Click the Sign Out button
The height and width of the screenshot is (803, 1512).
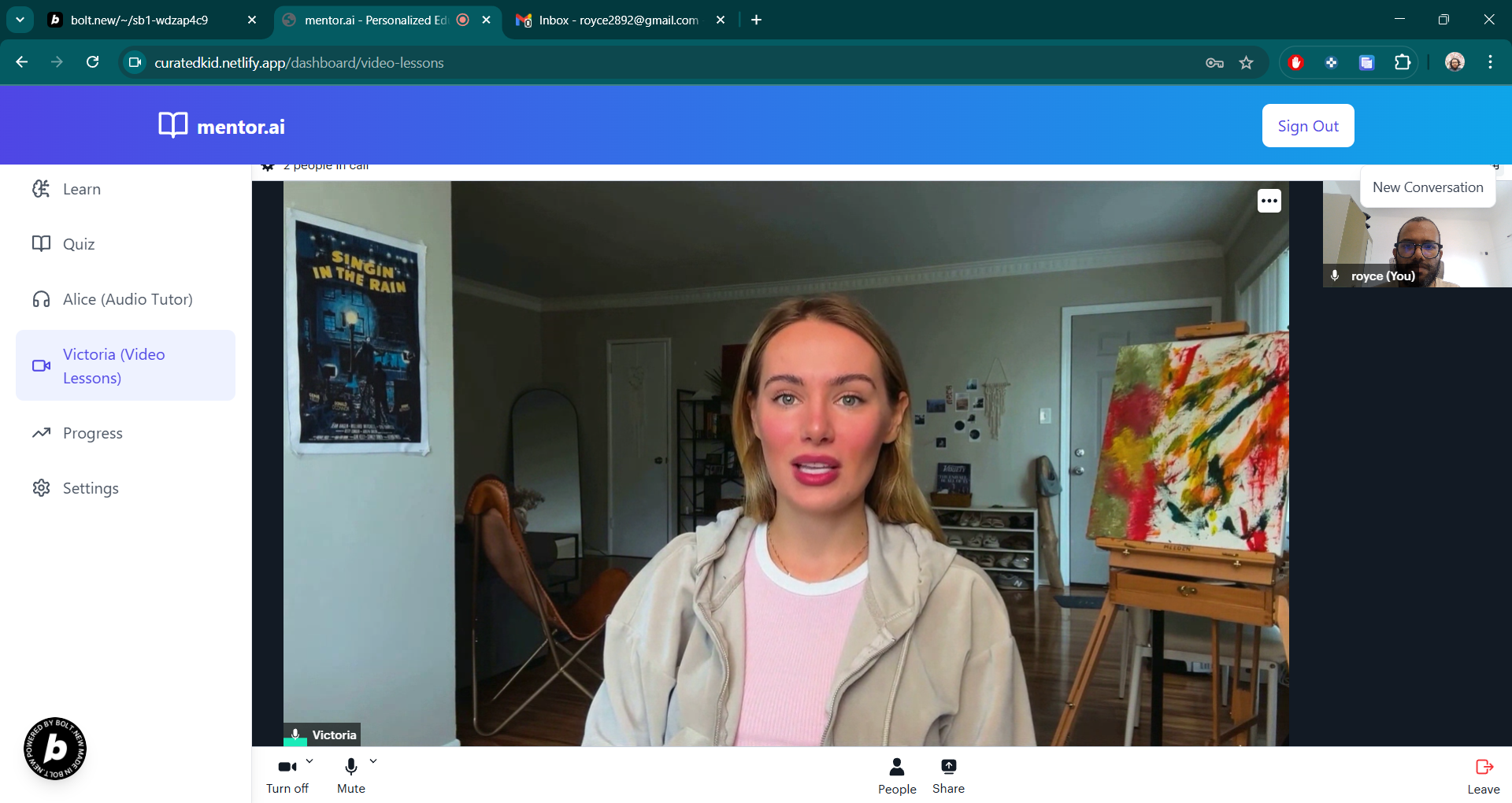[1308, 126]
